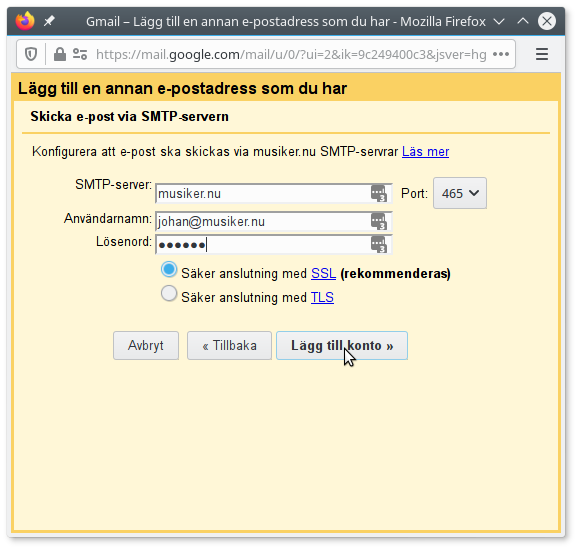Open tracking protection shield icon
The height and width of the screenshot is (550, 578).
click(x=31, y=54)
